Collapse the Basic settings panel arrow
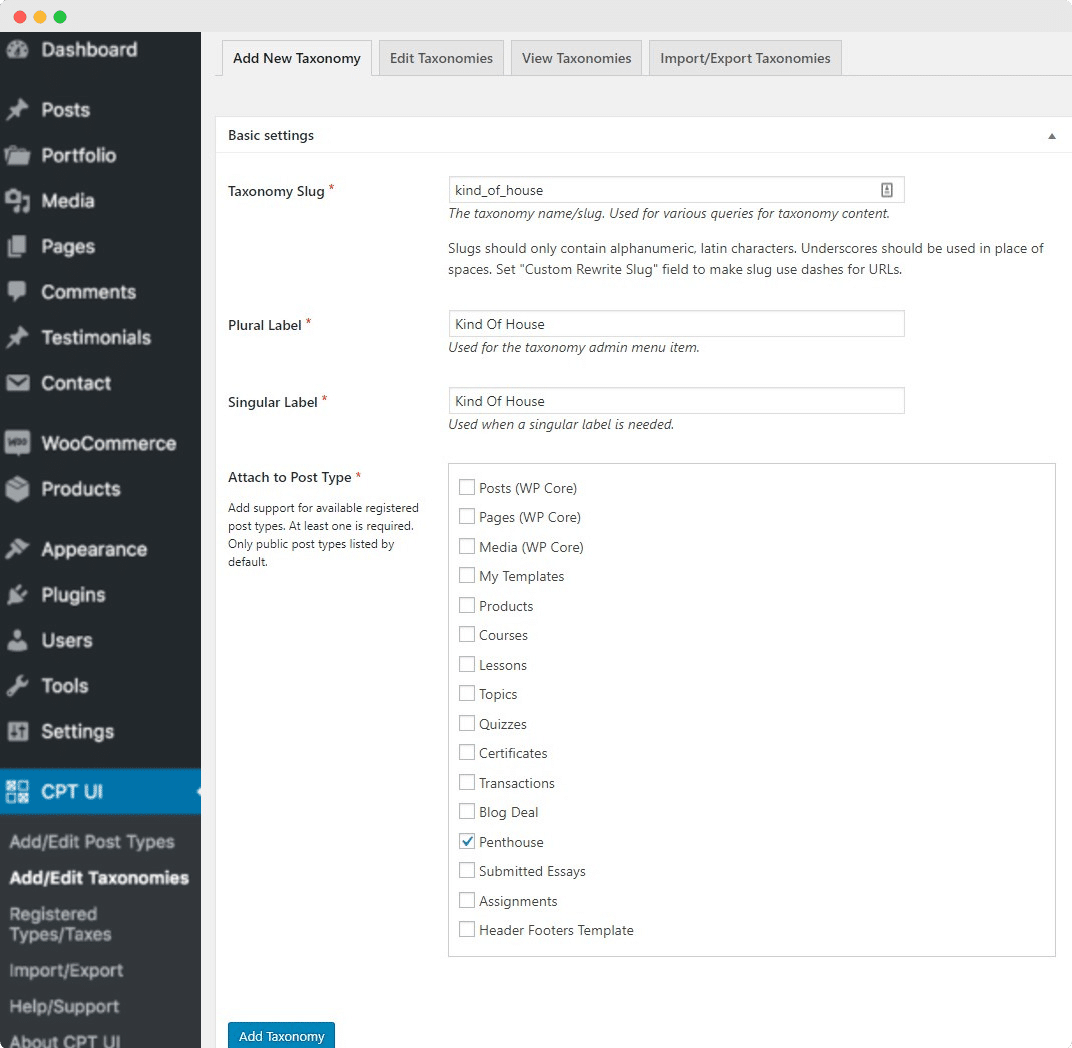The height and width of the screenshot is (1048, 1072). coord(1051,136)
